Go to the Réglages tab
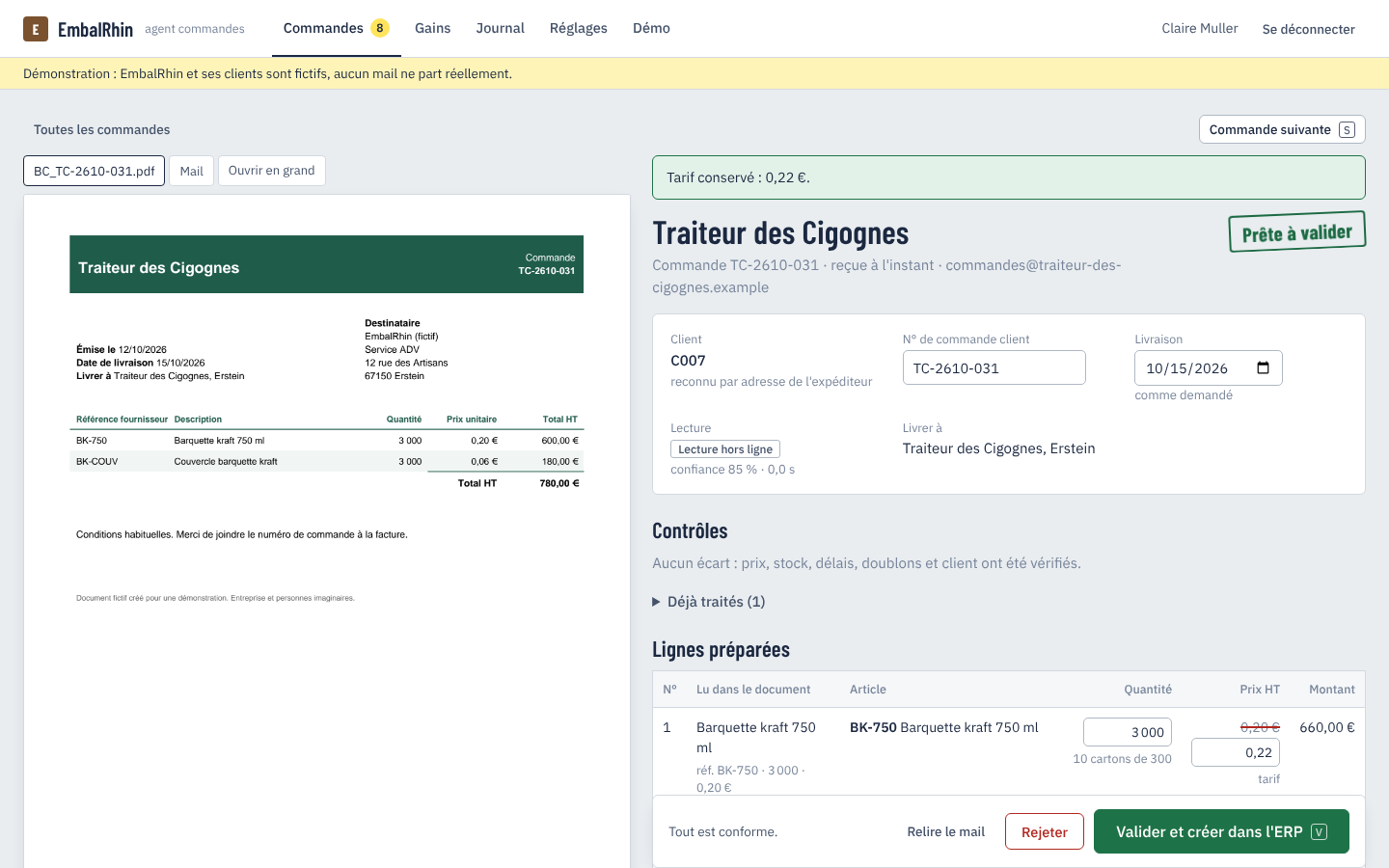The image size is (1389, 868). [578, 28]
